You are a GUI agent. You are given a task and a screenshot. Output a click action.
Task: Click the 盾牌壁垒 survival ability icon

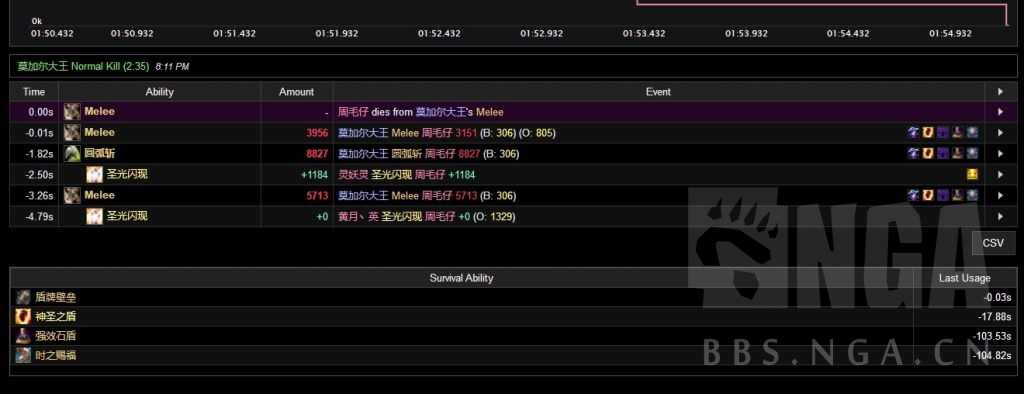[24, 297]
